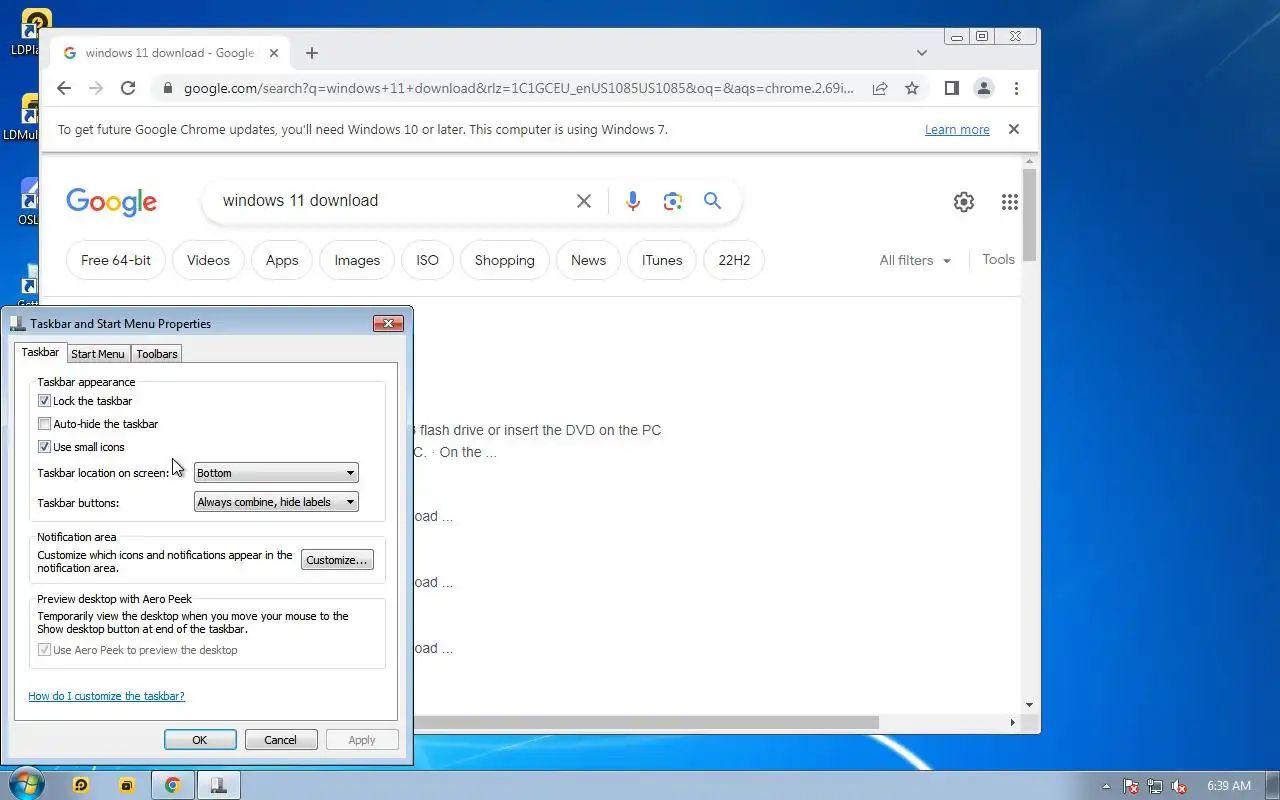View site information lock icon
The width and height of the screenshot is (1280, 800).
166,88
